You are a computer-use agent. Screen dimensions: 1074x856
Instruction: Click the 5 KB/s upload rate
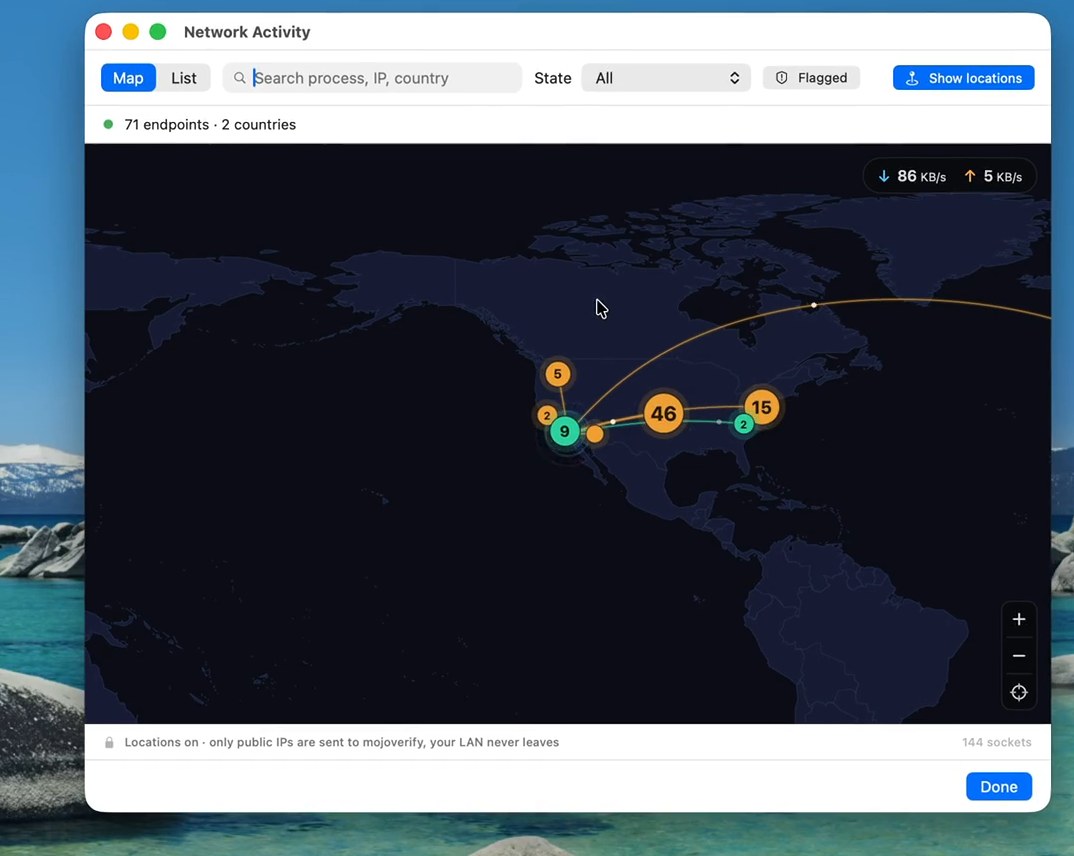1003,177
